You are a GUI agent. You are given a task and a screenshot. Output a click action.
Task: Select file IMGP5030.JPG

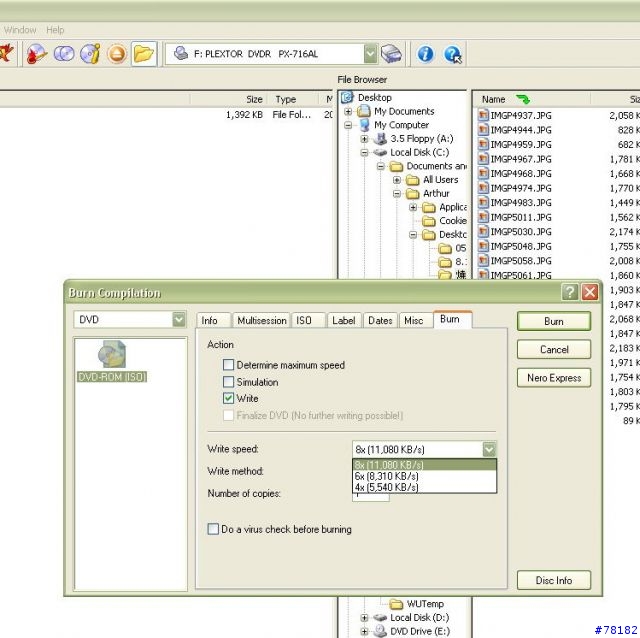520,231
